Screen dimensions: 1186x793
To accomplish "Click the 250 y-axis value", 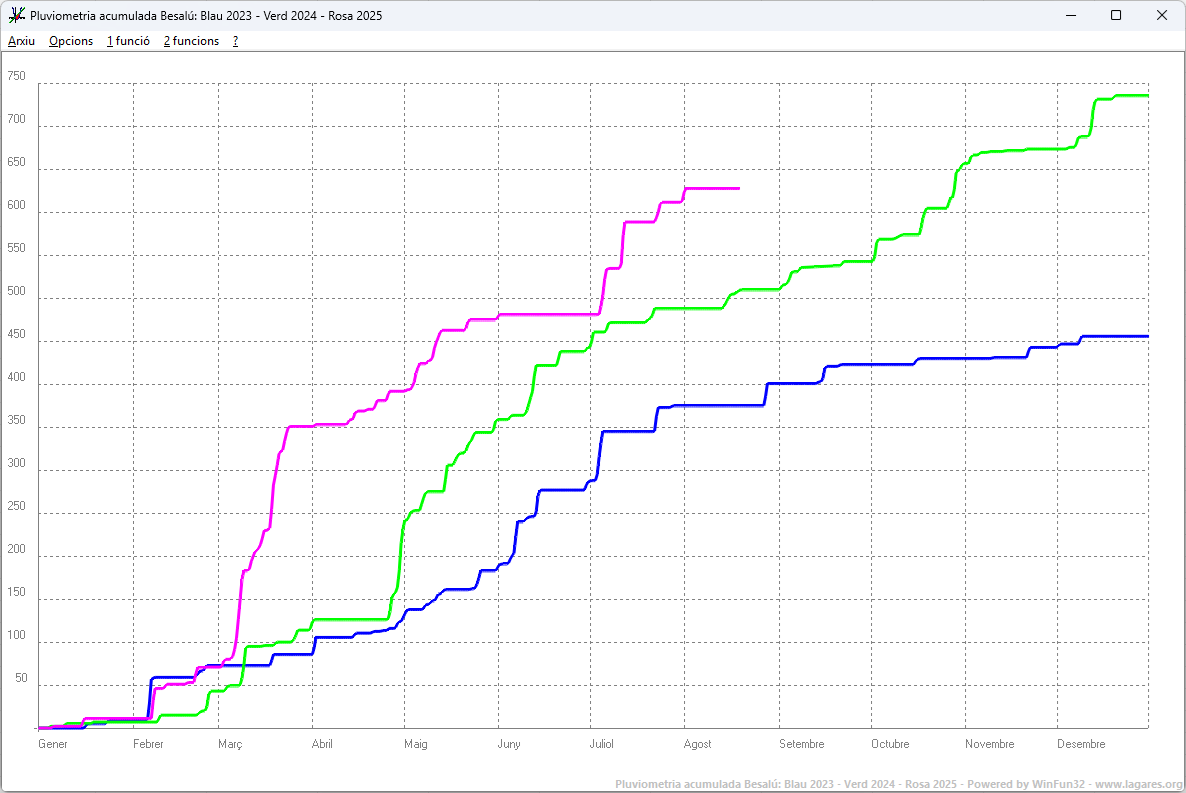I will pyautogui.click(x=17, y=506).
